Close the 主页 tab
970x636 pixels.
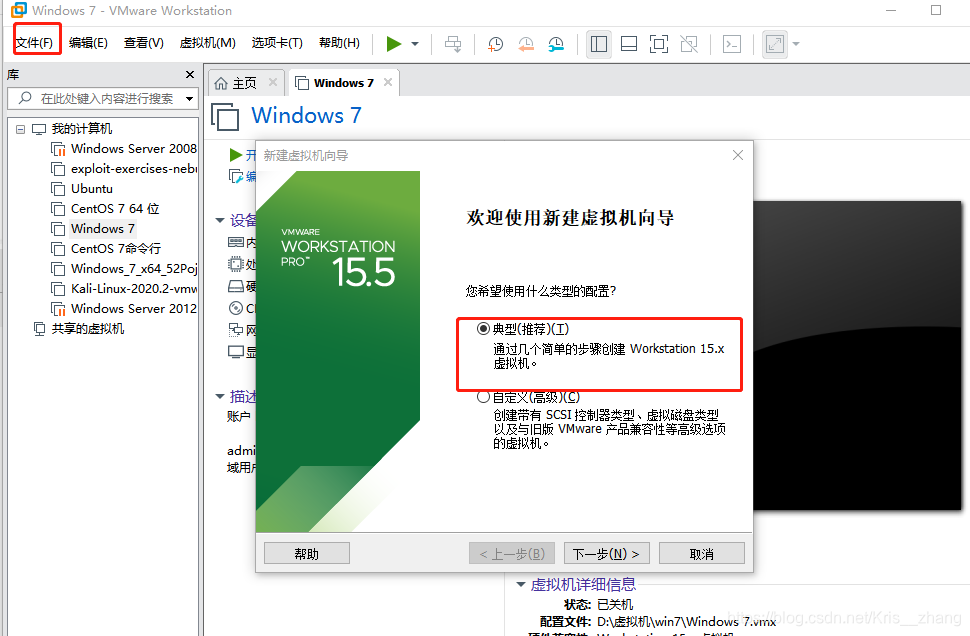(273, 82)
